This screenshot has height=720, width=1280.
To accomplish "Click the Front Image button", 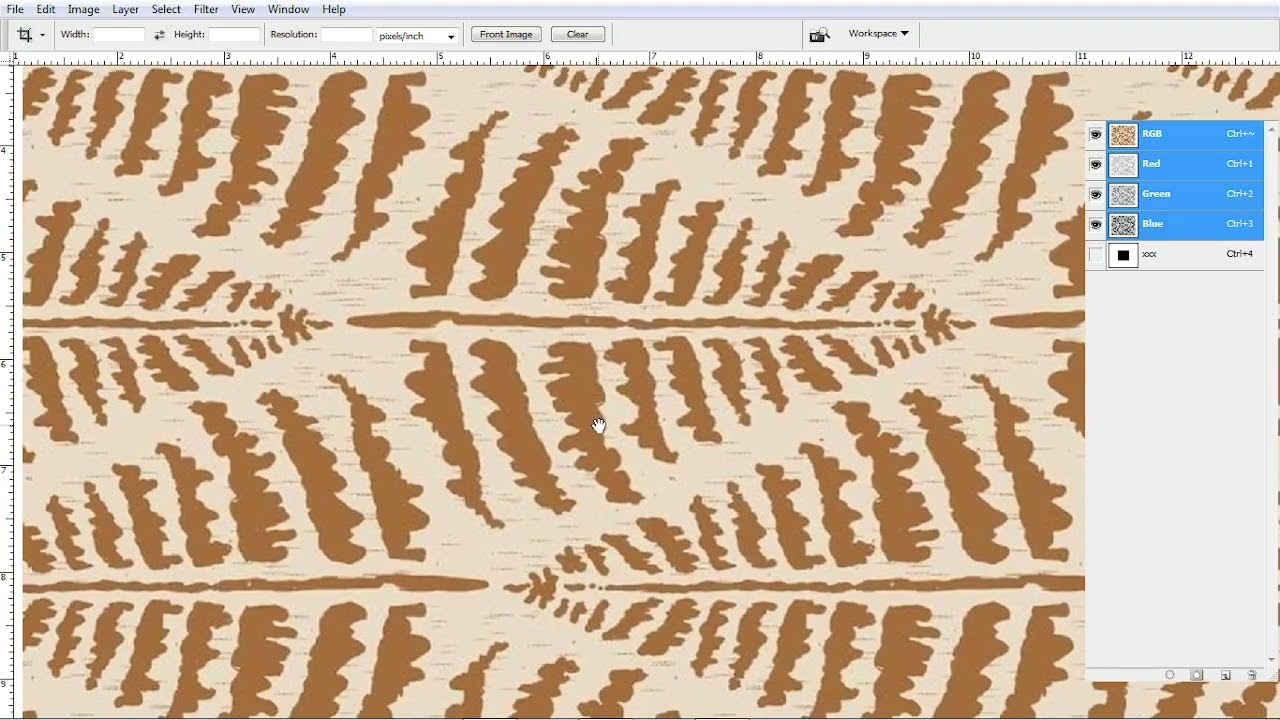I will [x=506, y=34].
